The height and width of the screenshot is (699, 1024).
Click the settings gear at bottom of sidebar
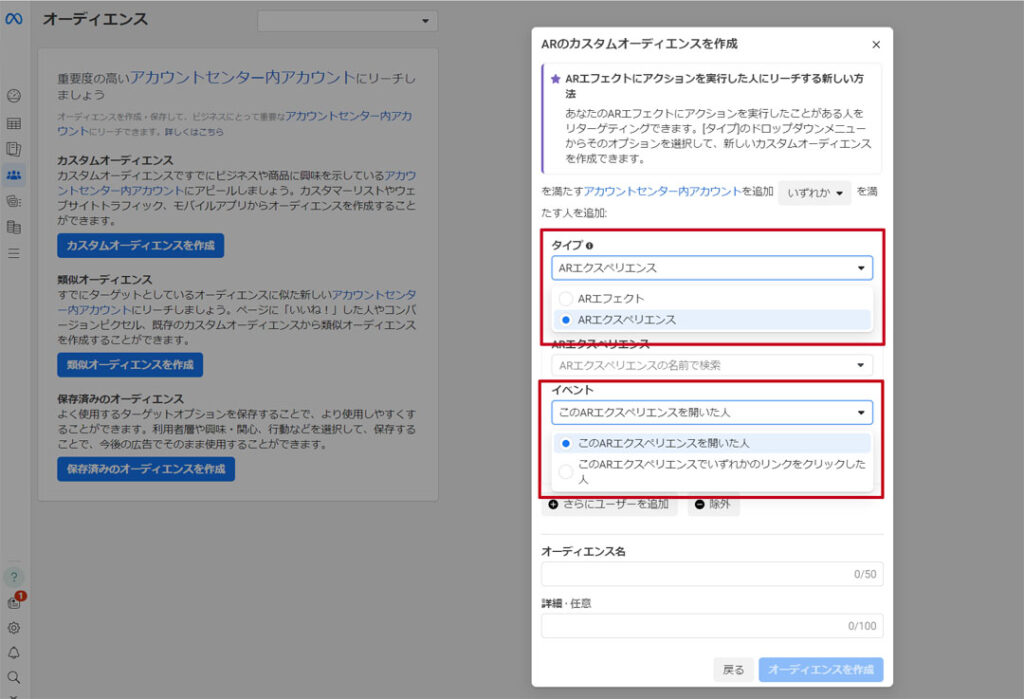[13, 628]
